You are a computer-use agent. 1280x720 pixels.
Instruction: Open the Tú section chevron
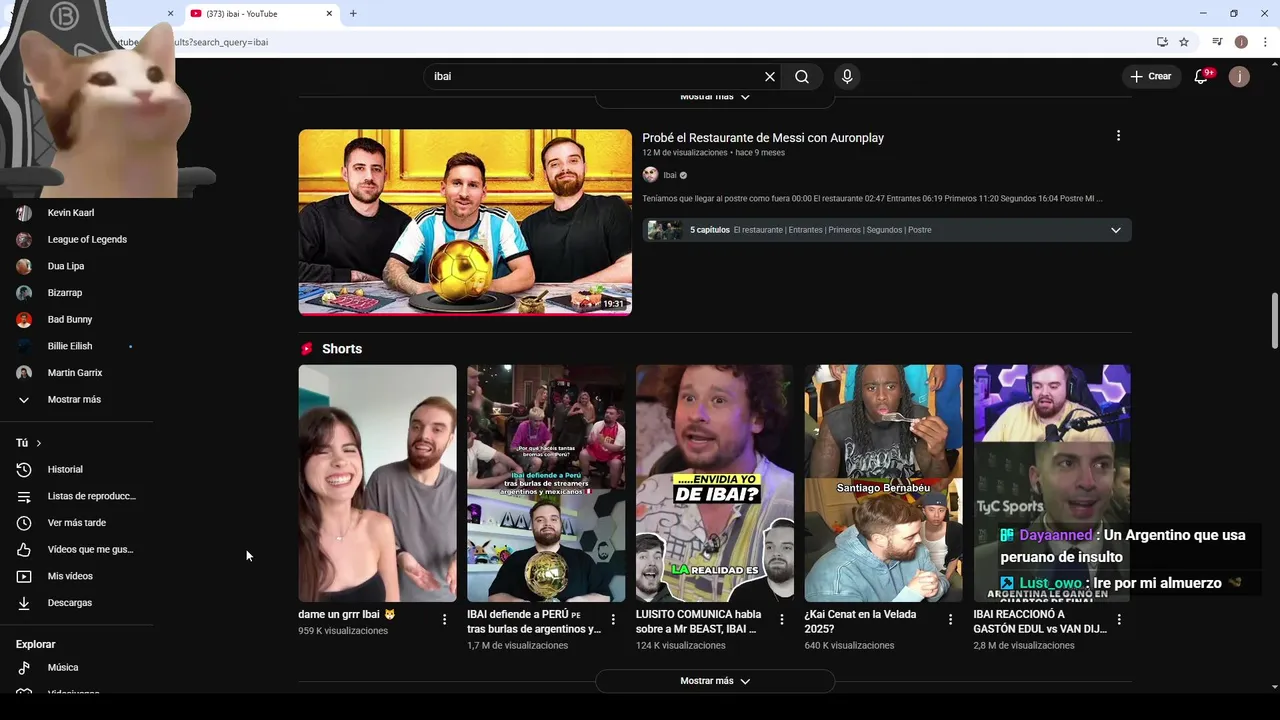click(39, 443)
